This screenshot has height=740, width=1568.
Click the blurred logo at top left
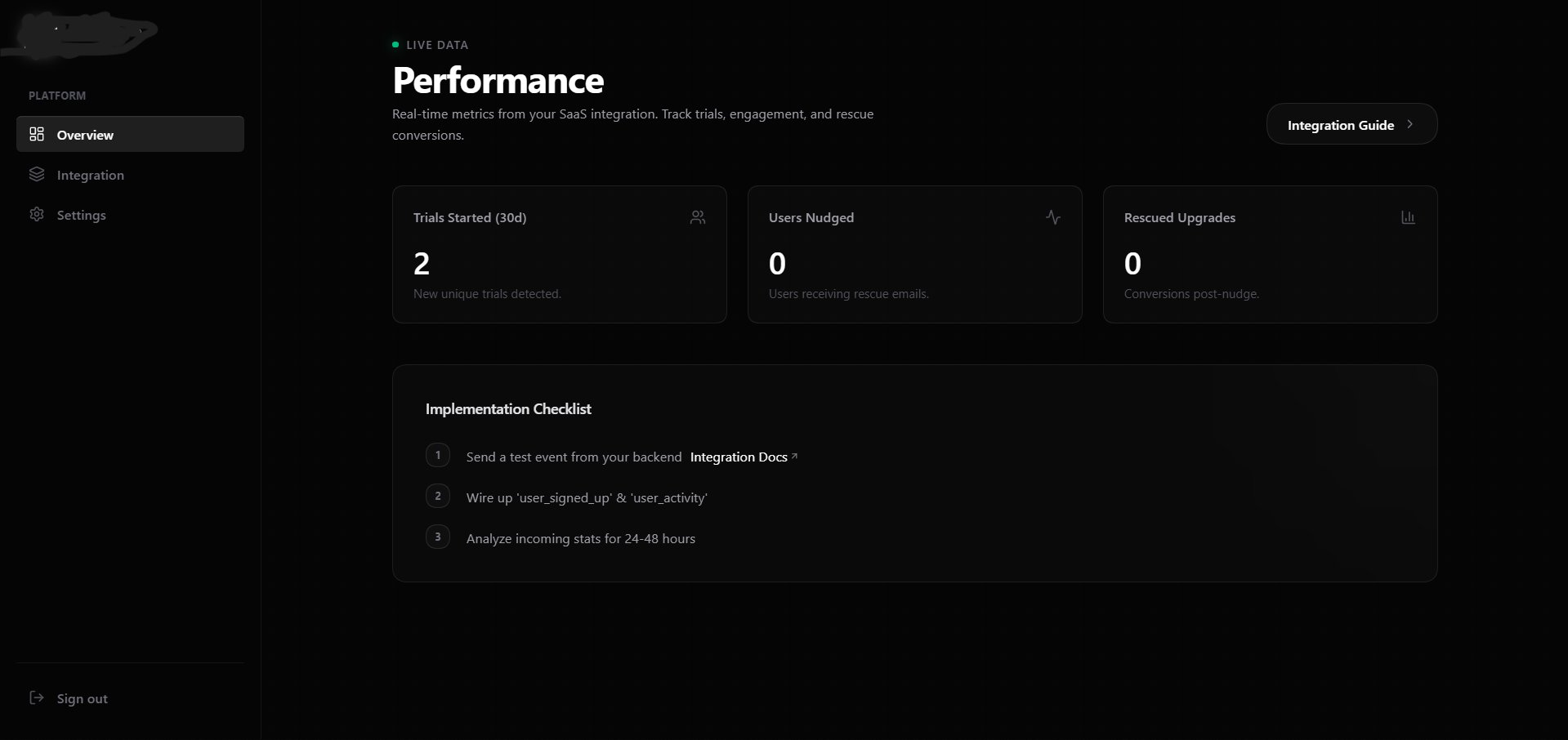click(x=82, y=34)
